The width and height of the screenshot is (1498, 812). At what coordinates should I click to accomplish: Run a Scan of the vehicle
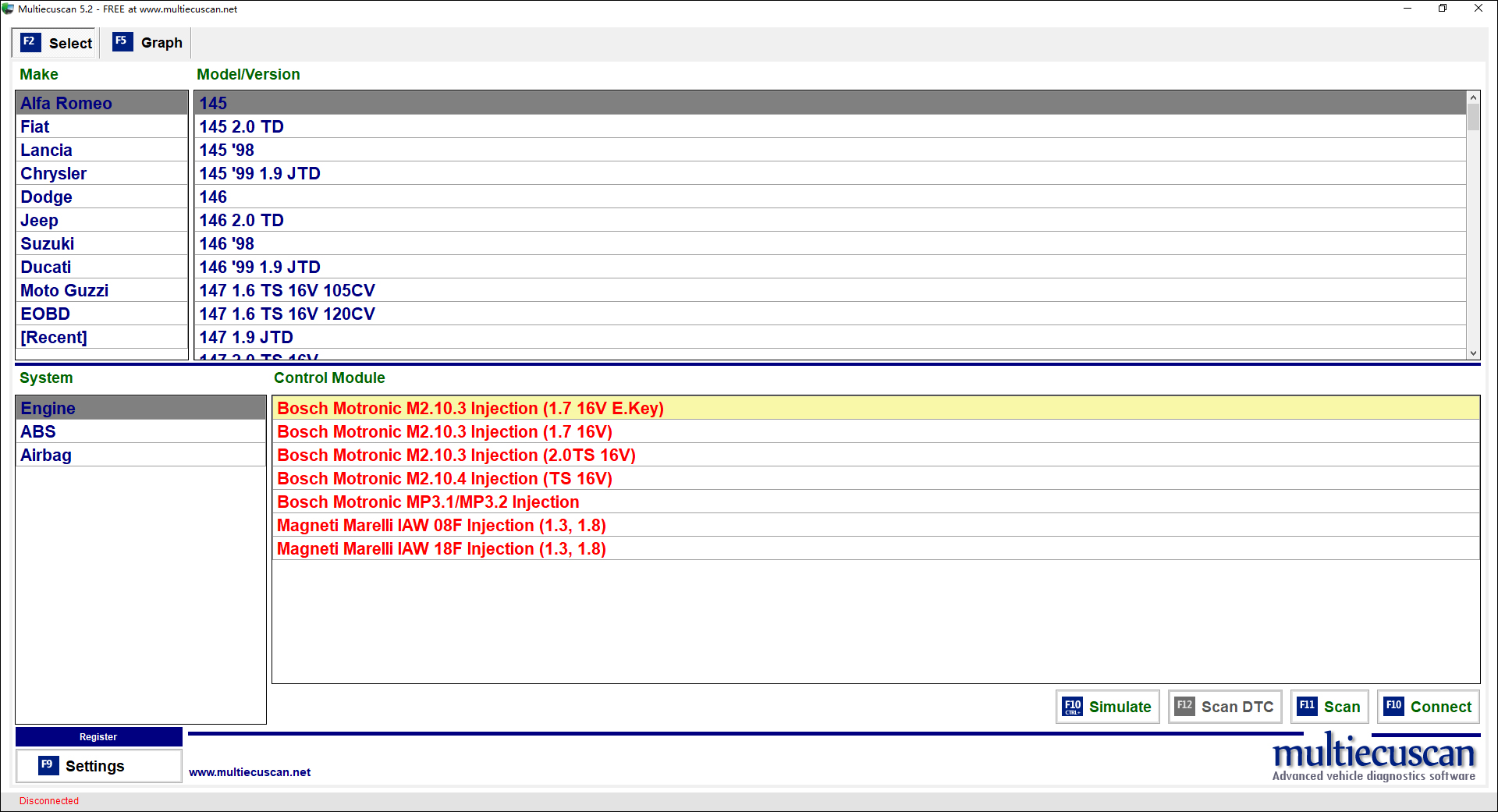click(x=1329, y=707)
